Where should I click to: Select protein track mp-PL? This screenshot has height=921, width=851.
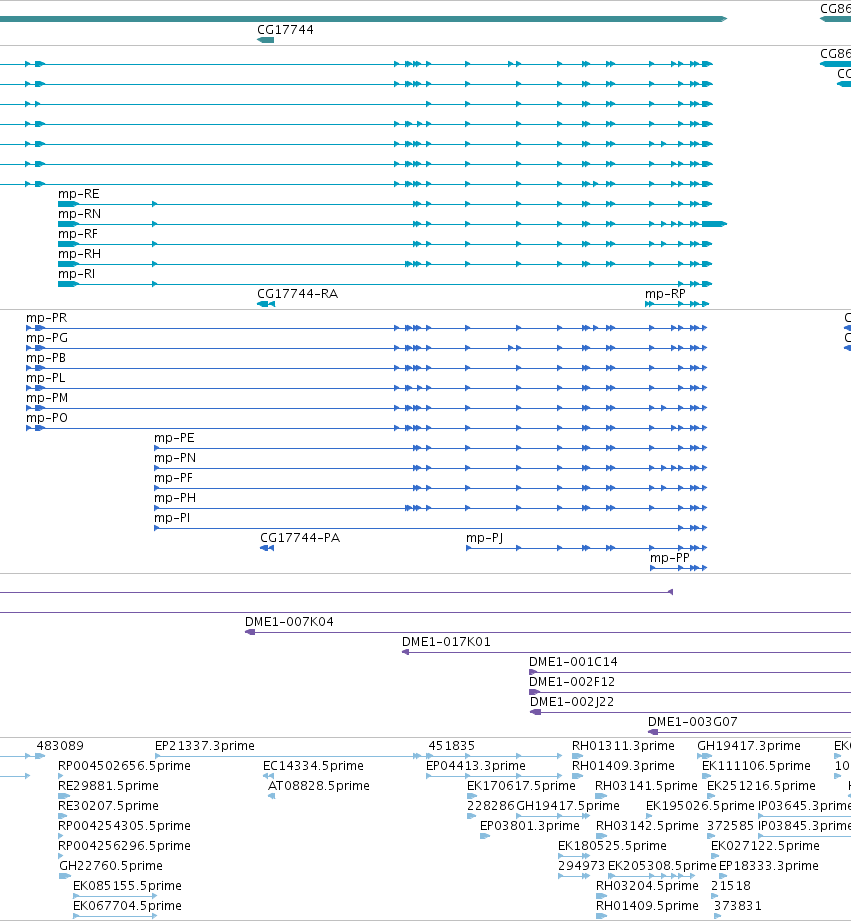point(366,388)
